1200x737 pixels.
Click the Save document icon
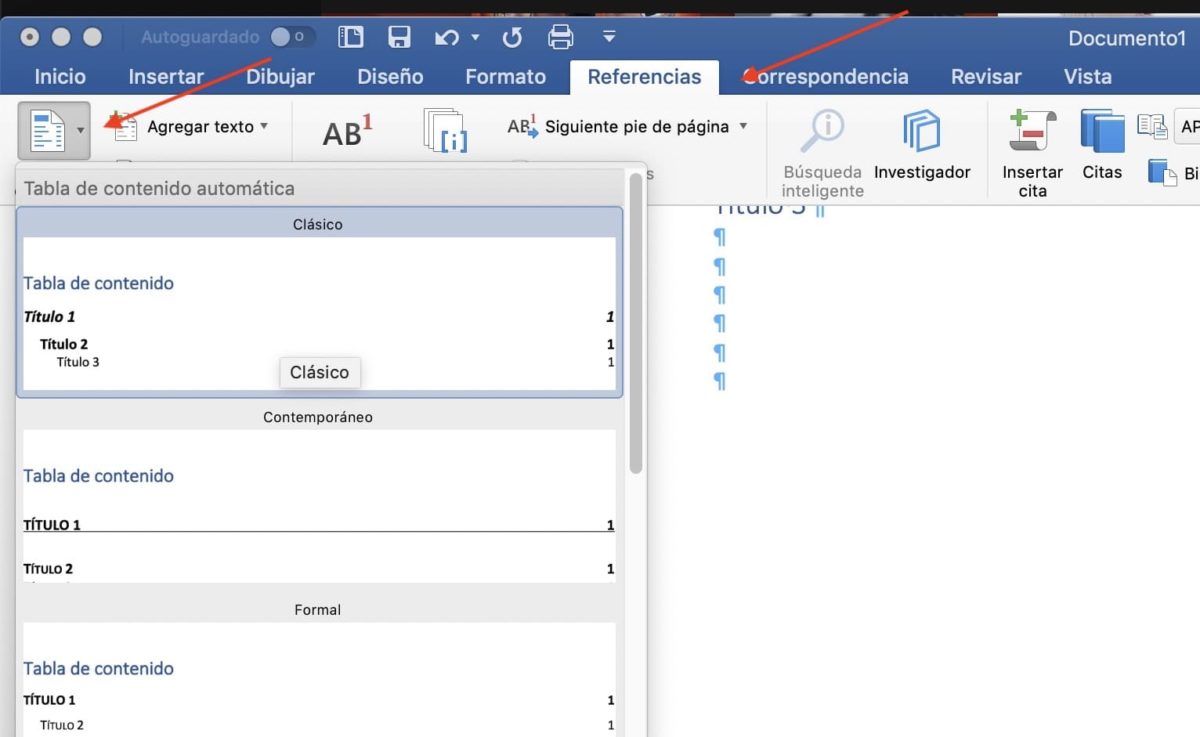point(400,36)
